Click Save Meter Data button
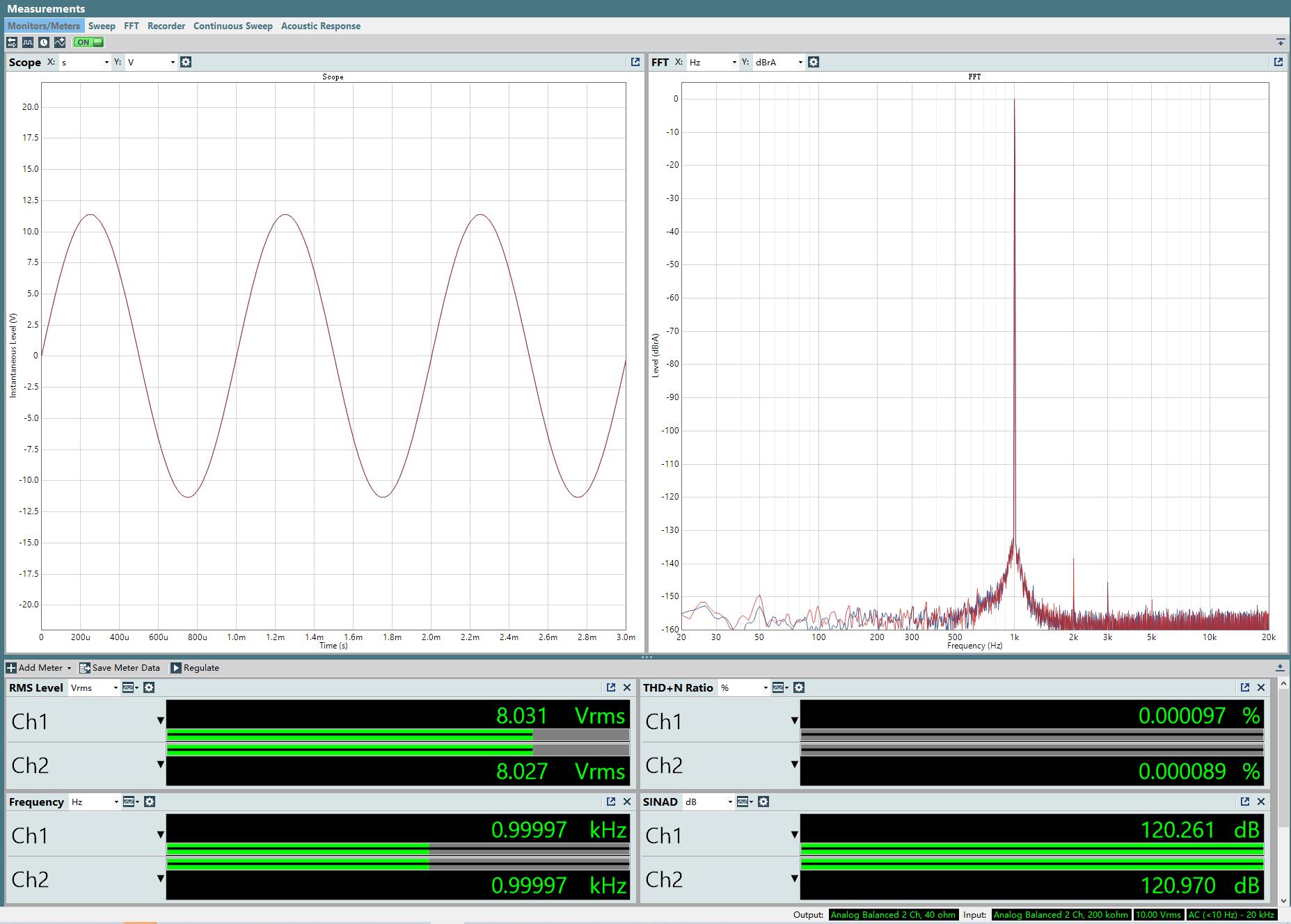The image size is (1291, 924). click(x=120, y=667)
